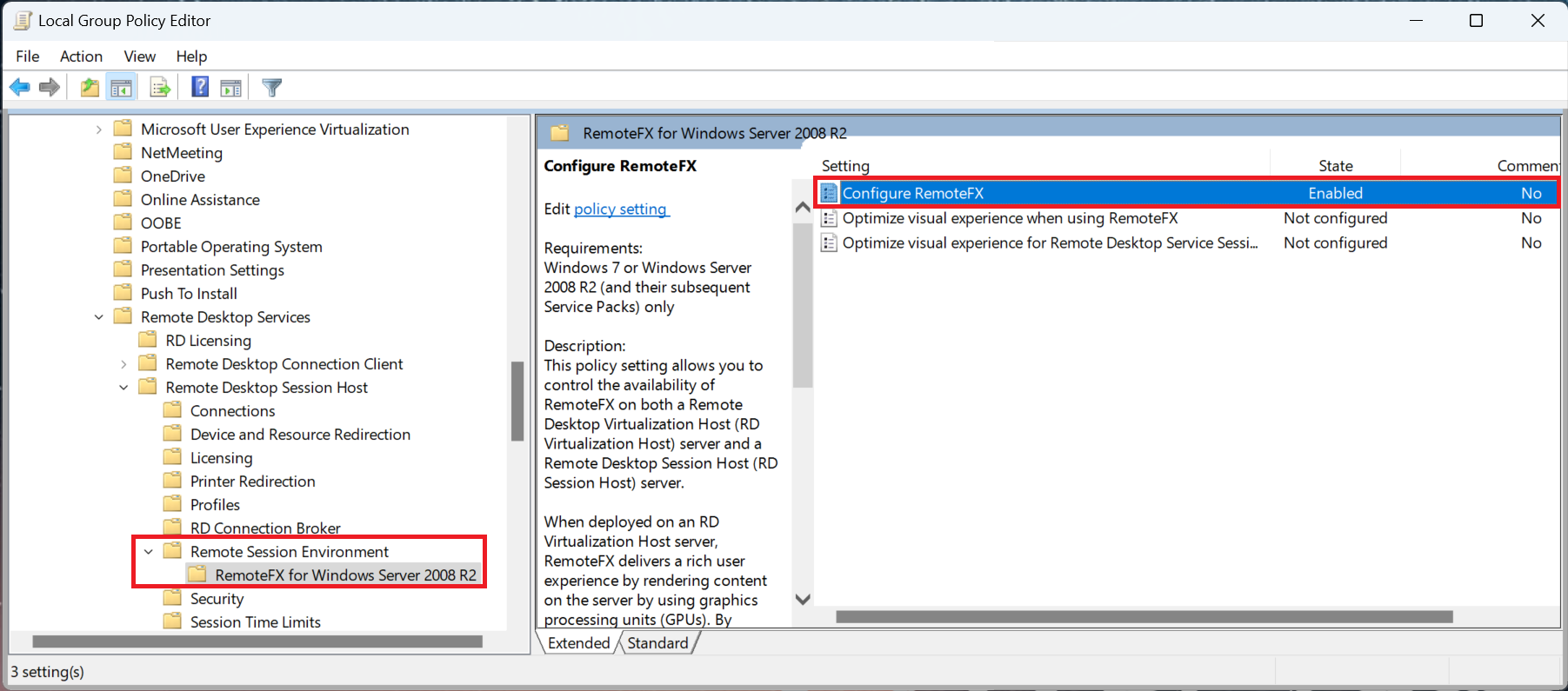This screenshot has width=1568, height=691.
Task: Open the Action menu
Action: point(81,56)
